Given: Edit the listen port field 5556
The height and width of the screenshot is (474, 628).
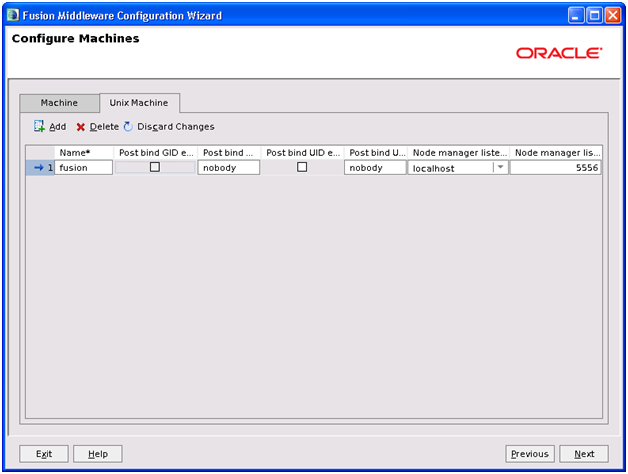Looking at the screenshot, I should click(x=556, y=167).
